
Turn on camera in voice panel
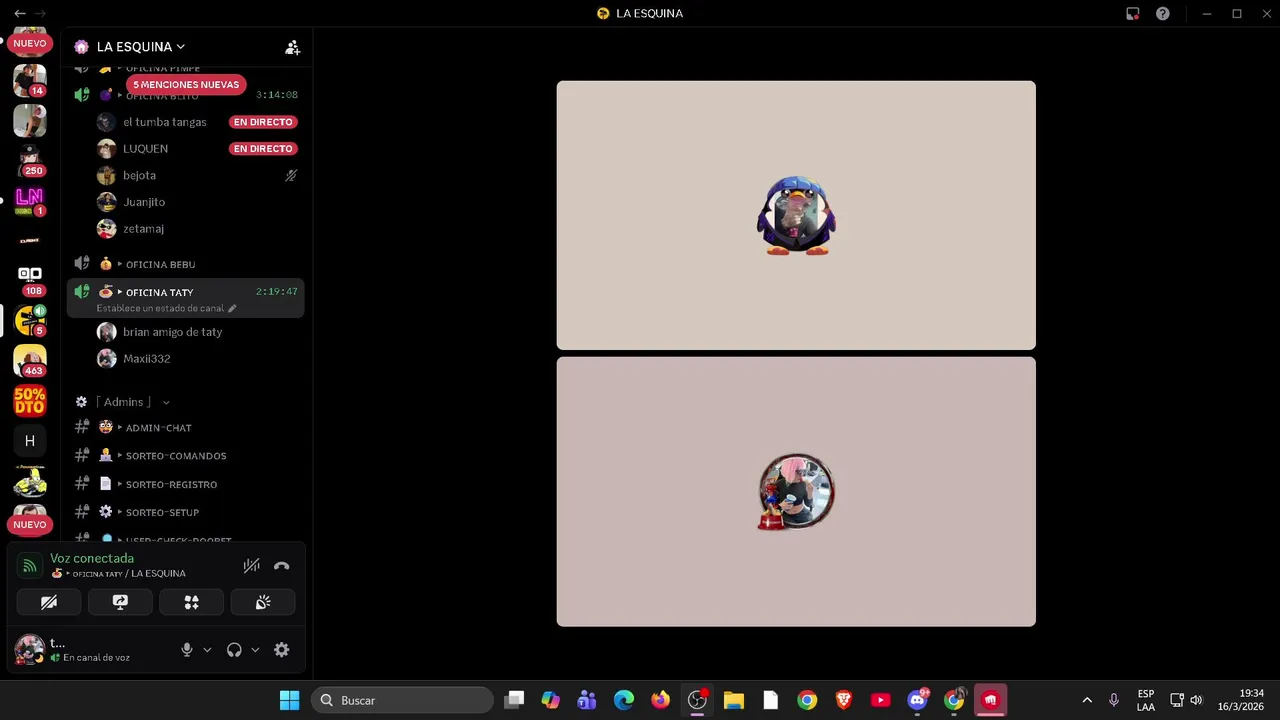(x=49, y=602)
